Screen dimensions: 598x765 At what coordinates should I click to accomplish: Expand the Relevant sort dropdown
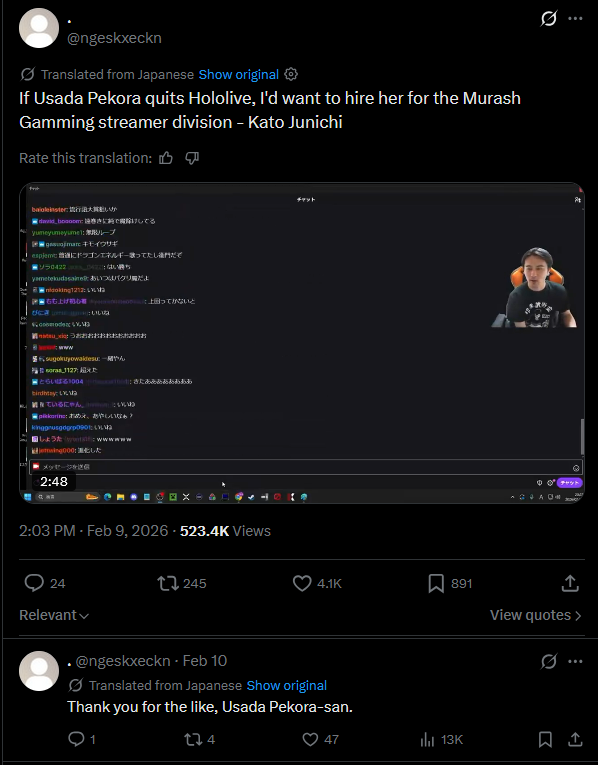pyautogui.click(x=54, y=615)
